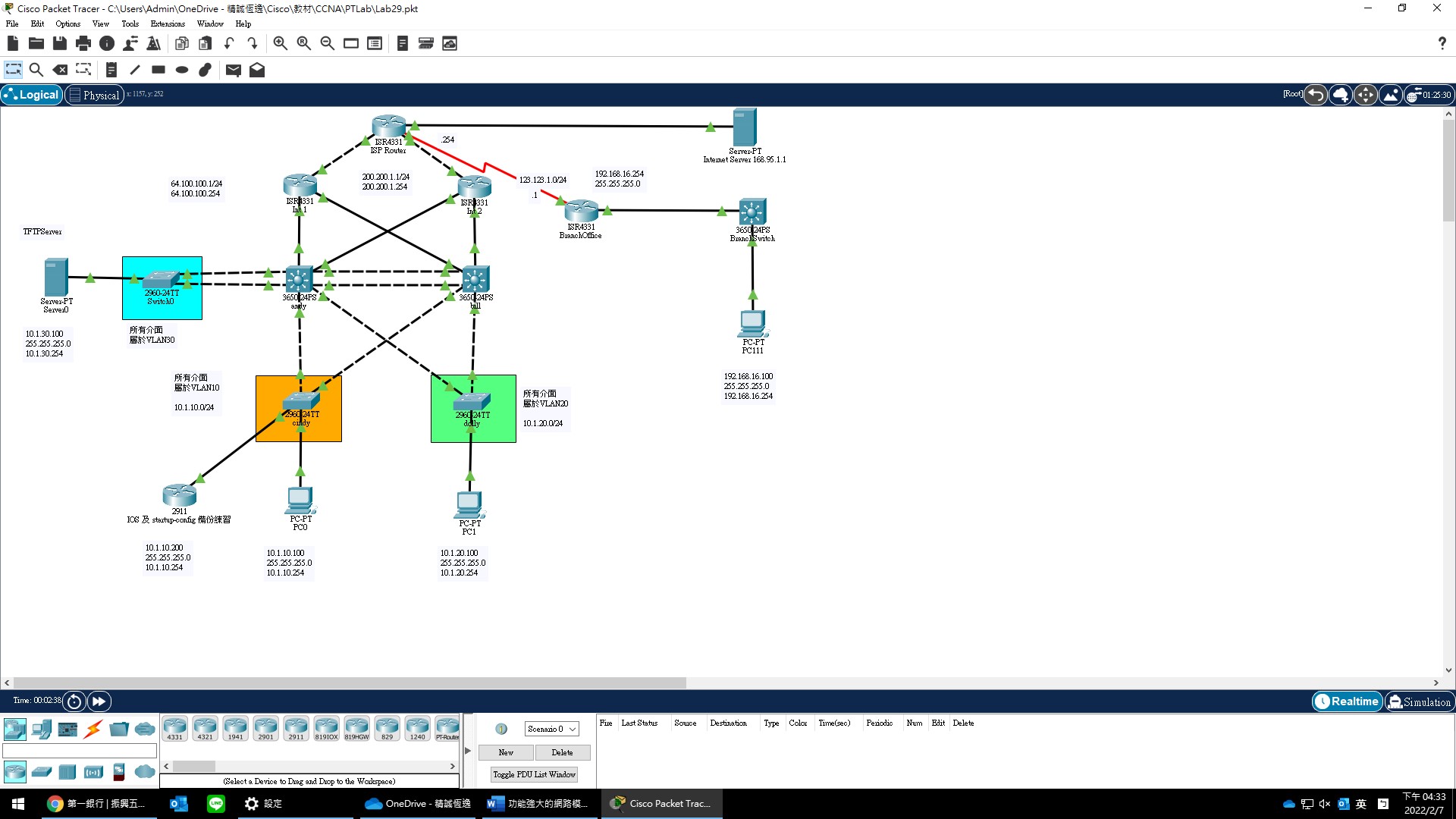This screenshot has width=1456, height=819.
Task: Select the BranchOffice ISR4331 router
Action: tap(581, 211)
